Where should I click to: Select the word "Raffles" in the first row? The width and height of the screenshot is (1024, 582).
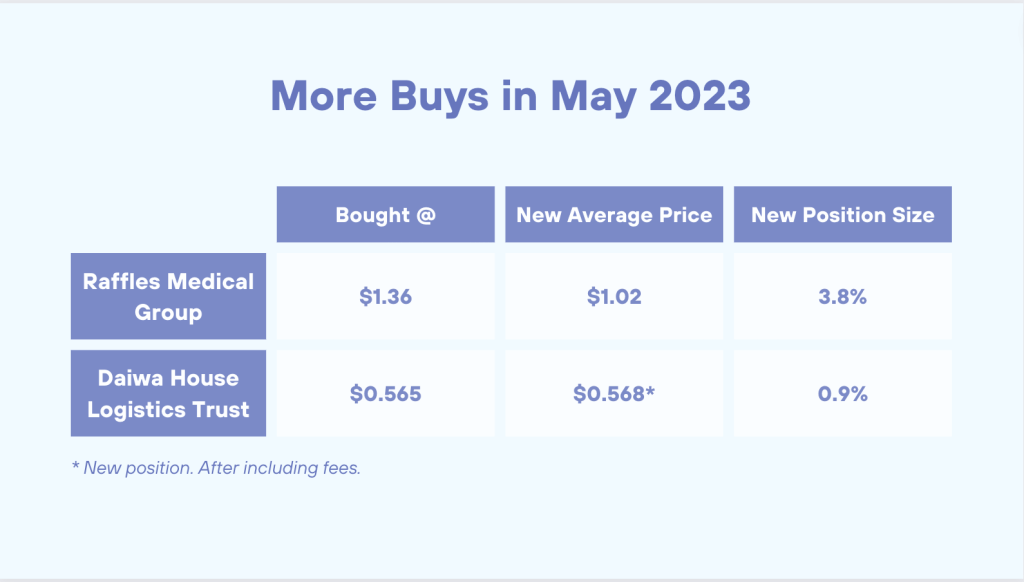pos(122,282)
